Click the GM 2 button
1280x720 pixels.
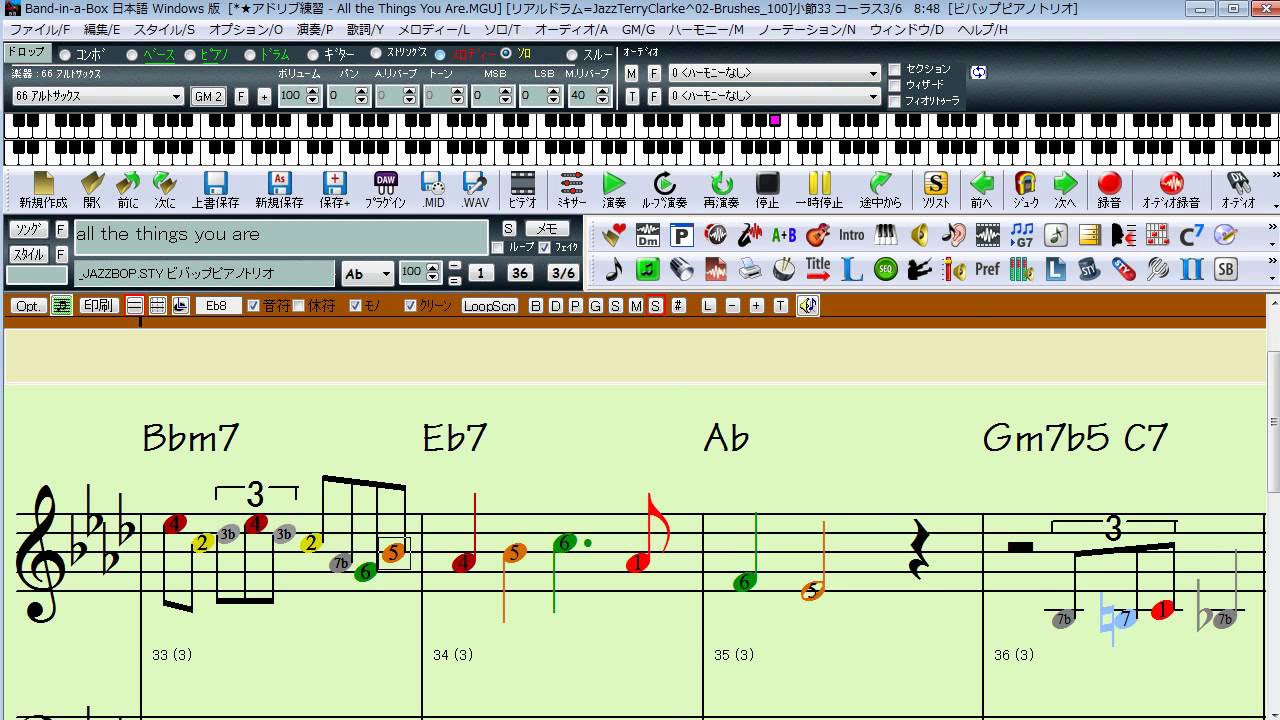coord(208,96)
